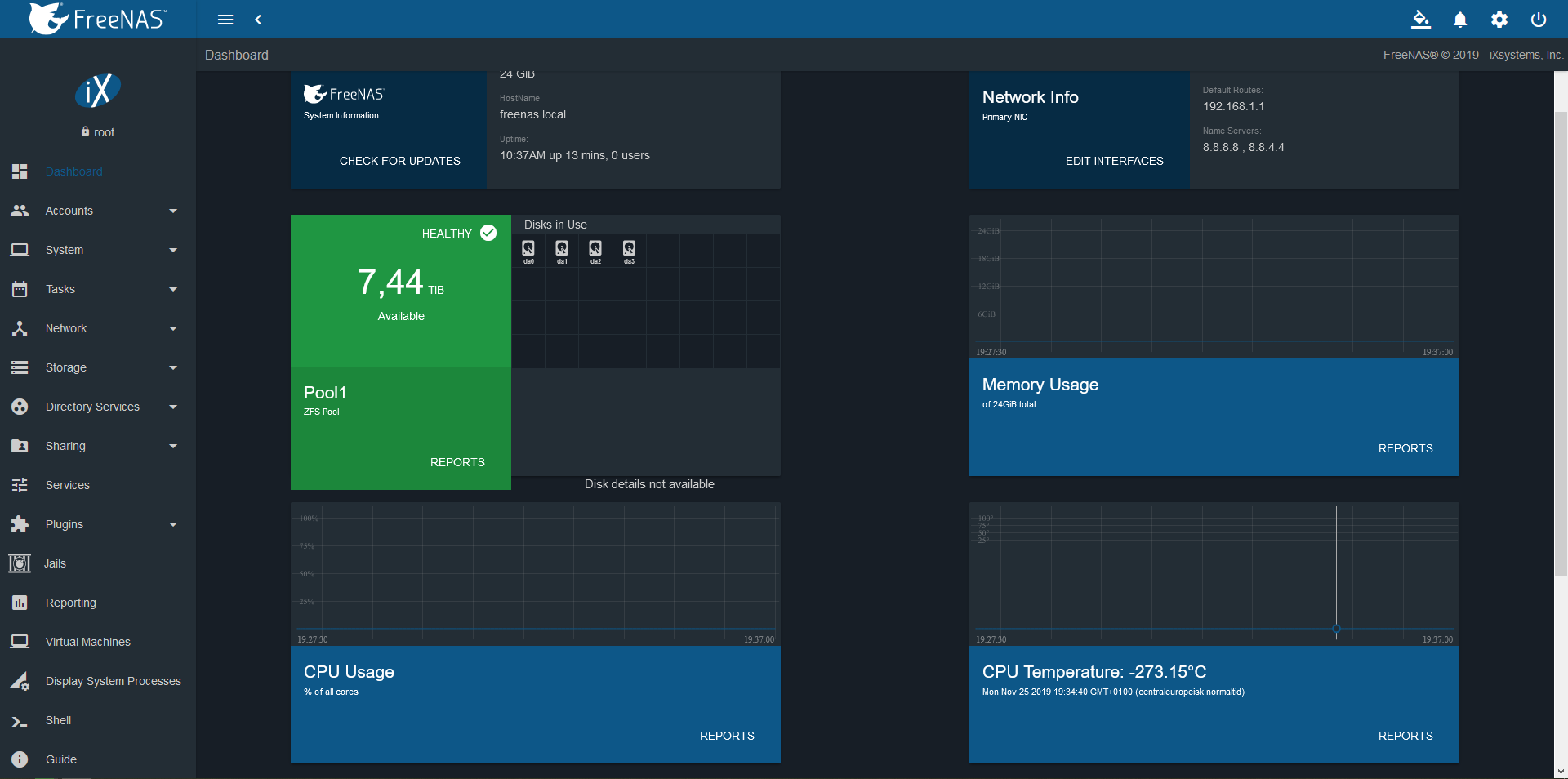Image resolution: width=1568 pixels, height=779 pixels.
Task: Expand the Network menu arrow
Action: pos(173,328)
